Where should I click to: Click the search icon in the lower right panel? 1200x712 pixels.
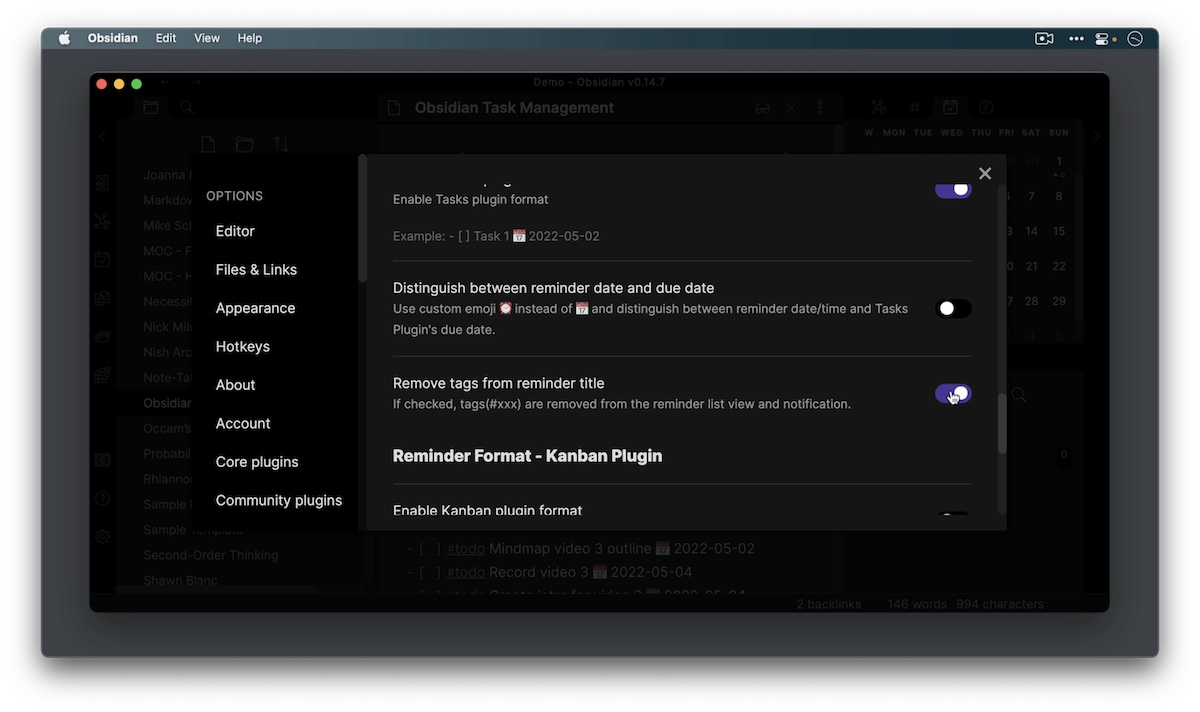[x=1018, y=395]
